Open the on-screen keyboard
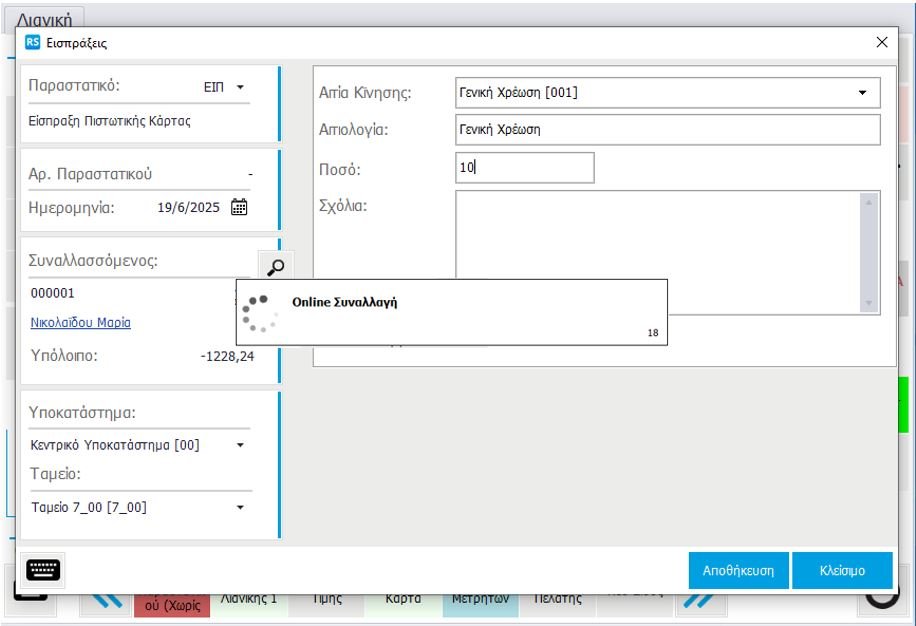The width and height of the screenshot is (916, 626). 42,570
